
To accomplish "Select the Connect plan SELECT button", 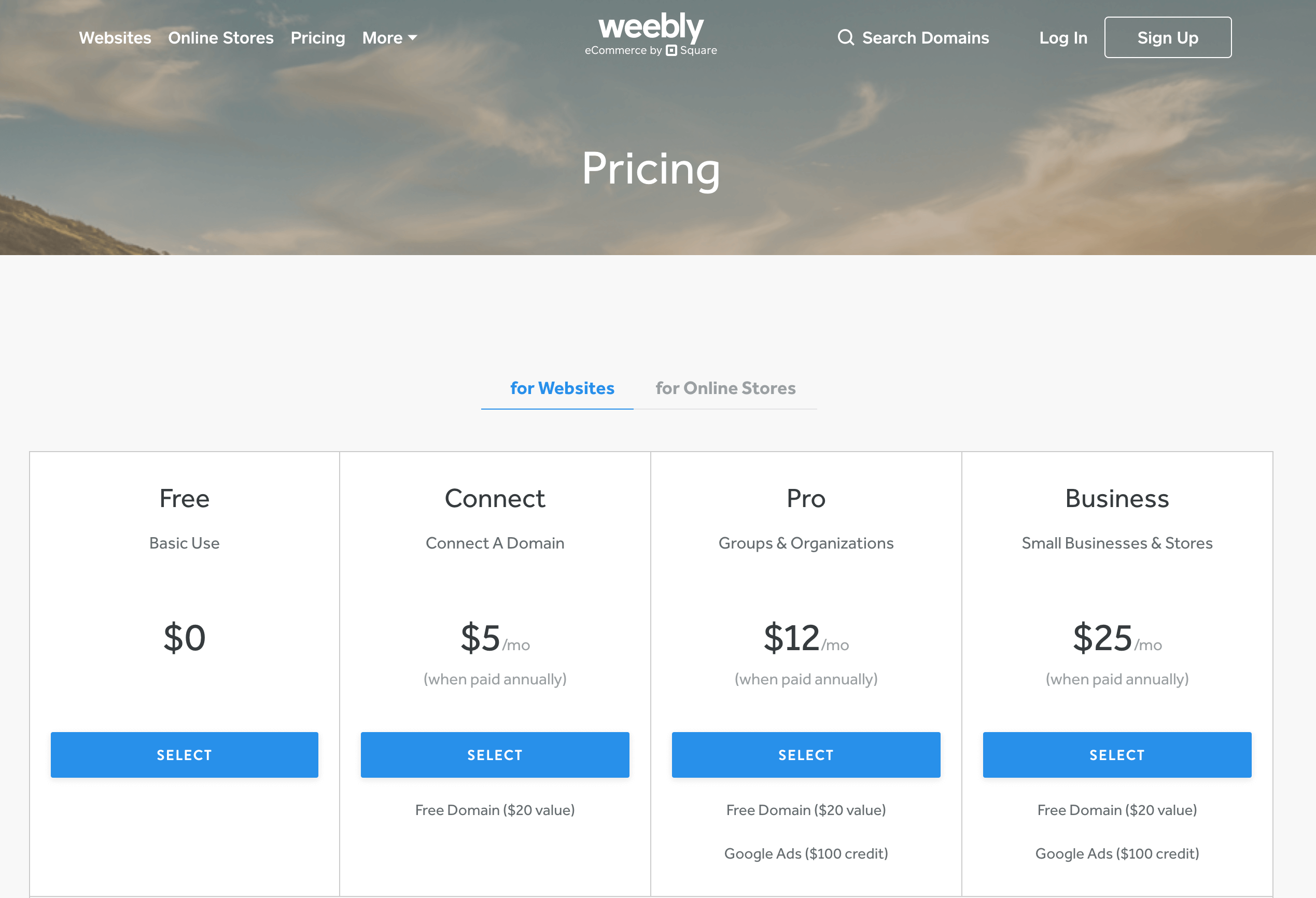I will (495, 755).
